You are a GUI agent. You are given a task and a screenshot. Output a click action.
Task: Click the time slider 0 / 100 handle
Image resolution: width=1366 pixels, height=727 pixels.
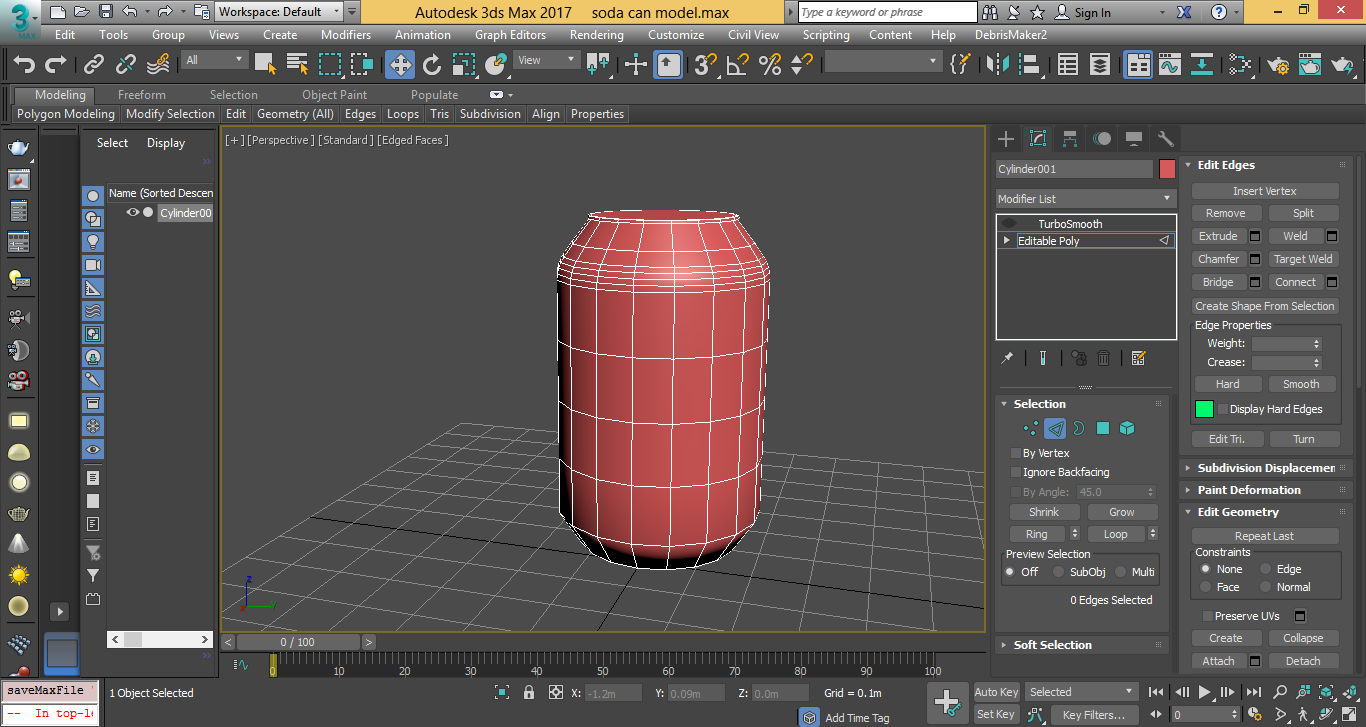(297, 642)
